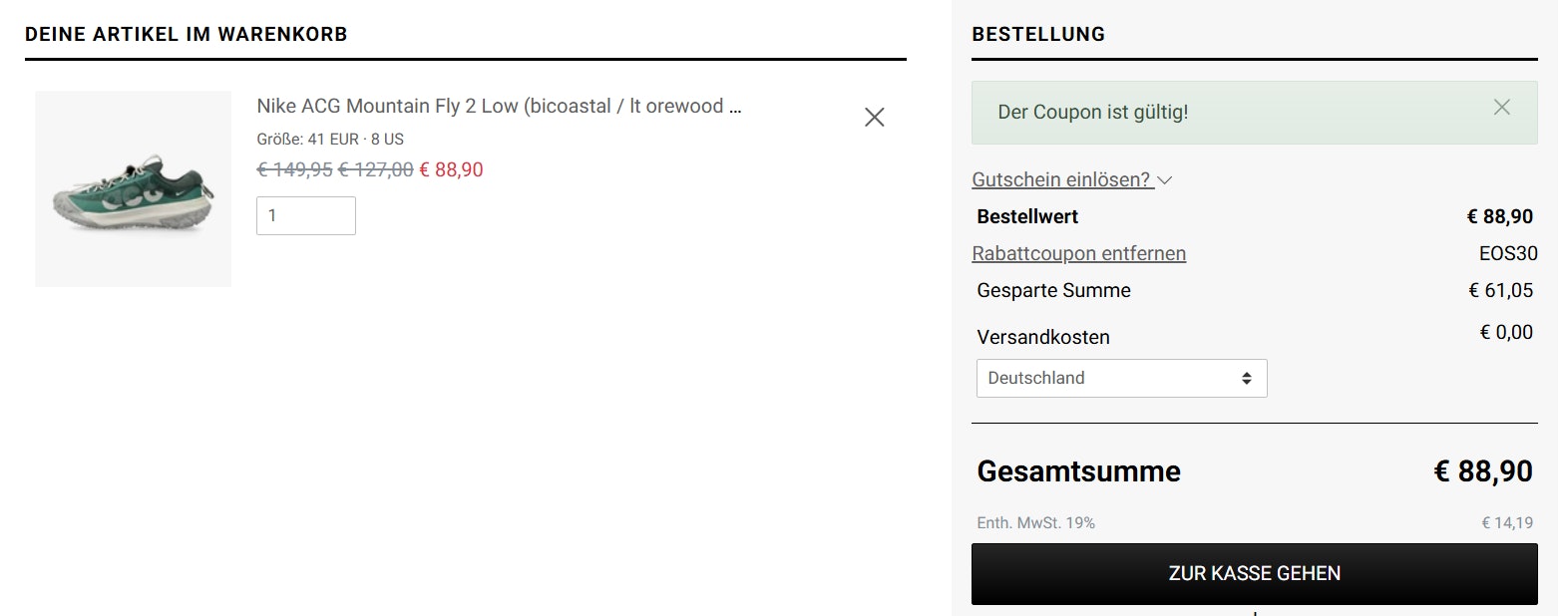Click the red sale price € 88,90
1568x616 pixels.
[451, 170]
